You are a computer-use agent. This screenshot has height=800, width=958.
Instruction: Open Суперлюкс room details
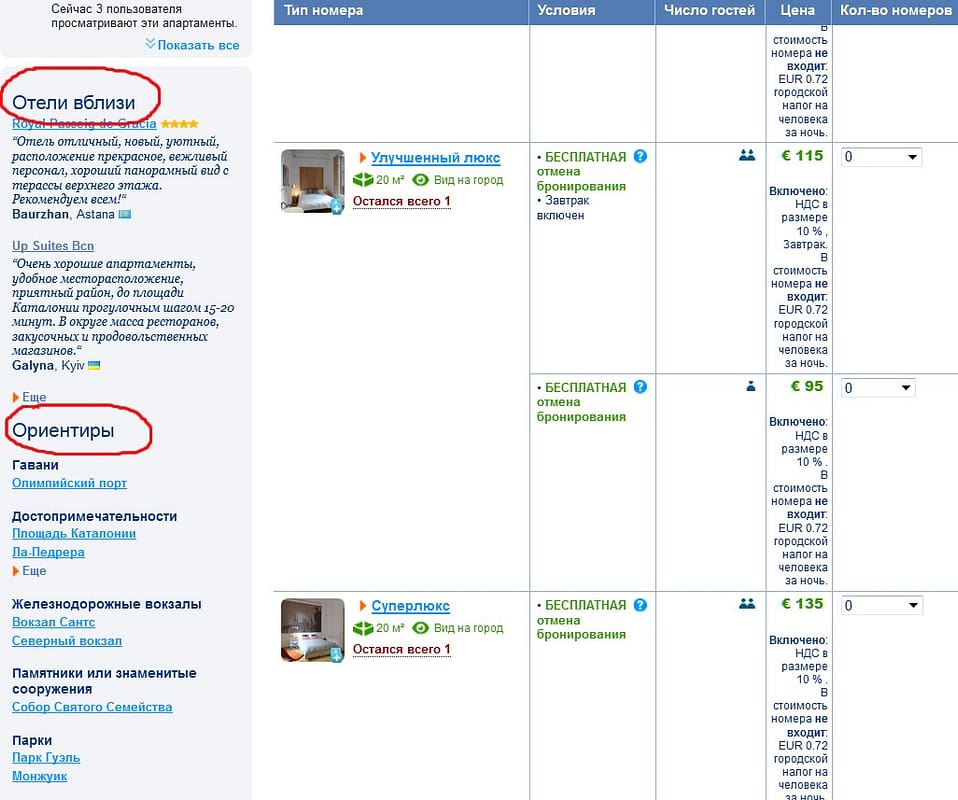pyautogui.click(x=410, y=606)
